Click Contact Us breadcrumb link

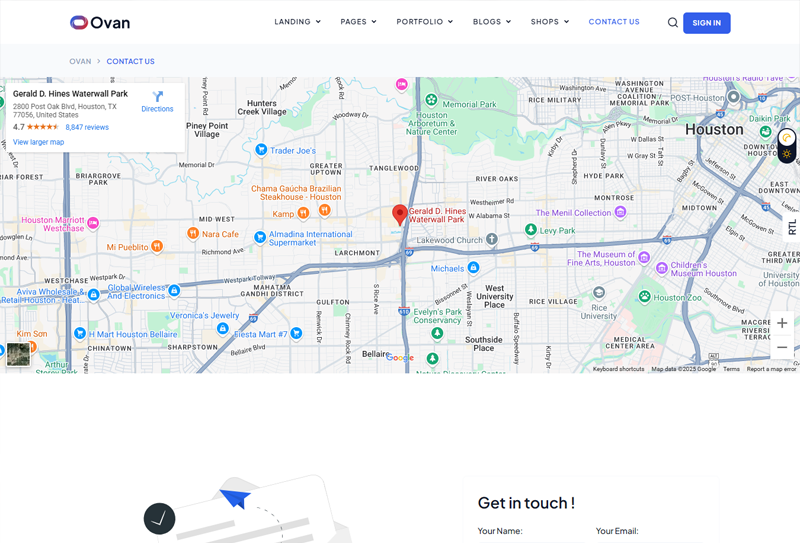click(x=131, y=61)
